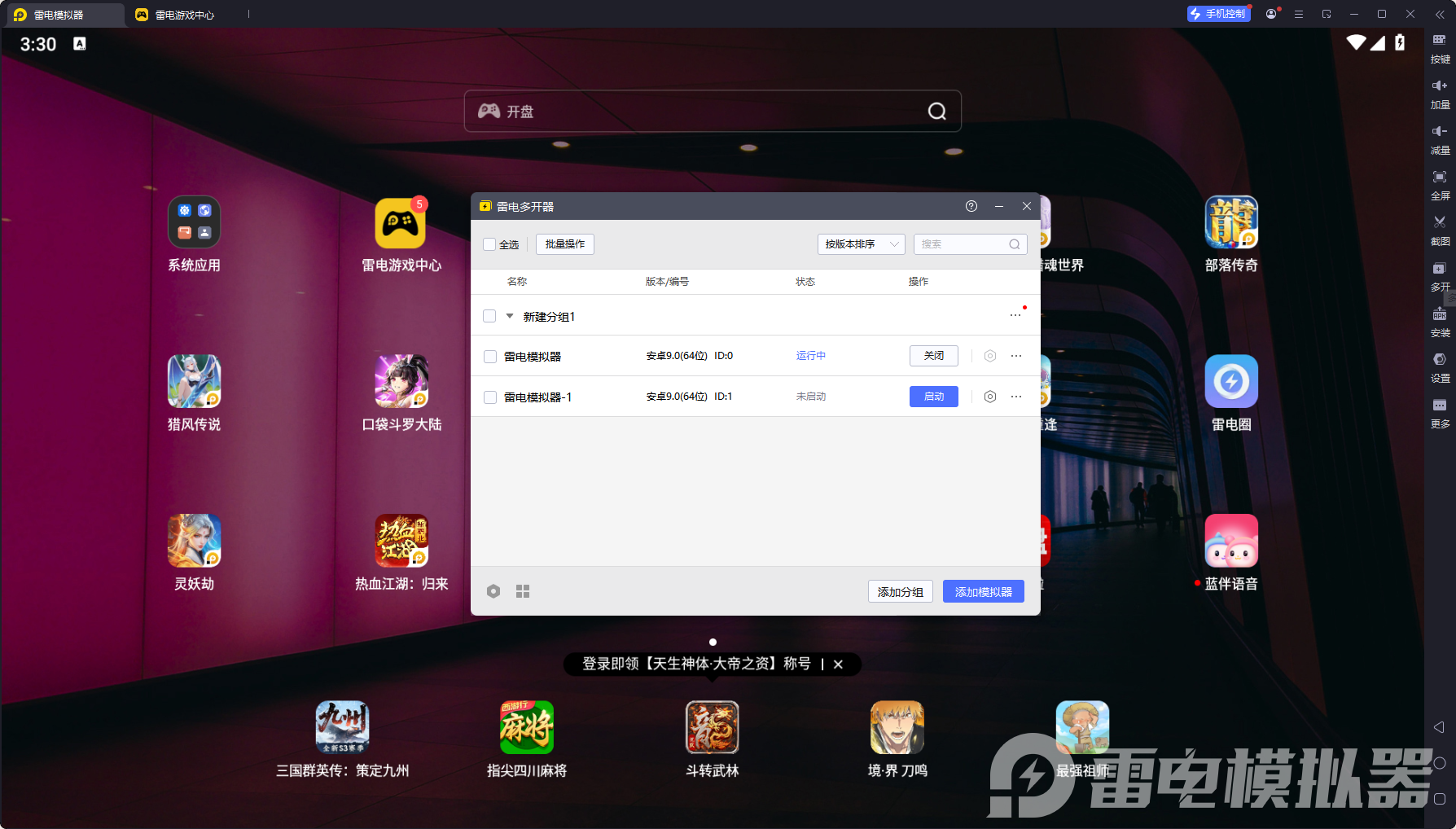Screen dimensions: 1456x829
Task: Open the 按版本排序 sort dropdown
Action: [x=861, y=244]
